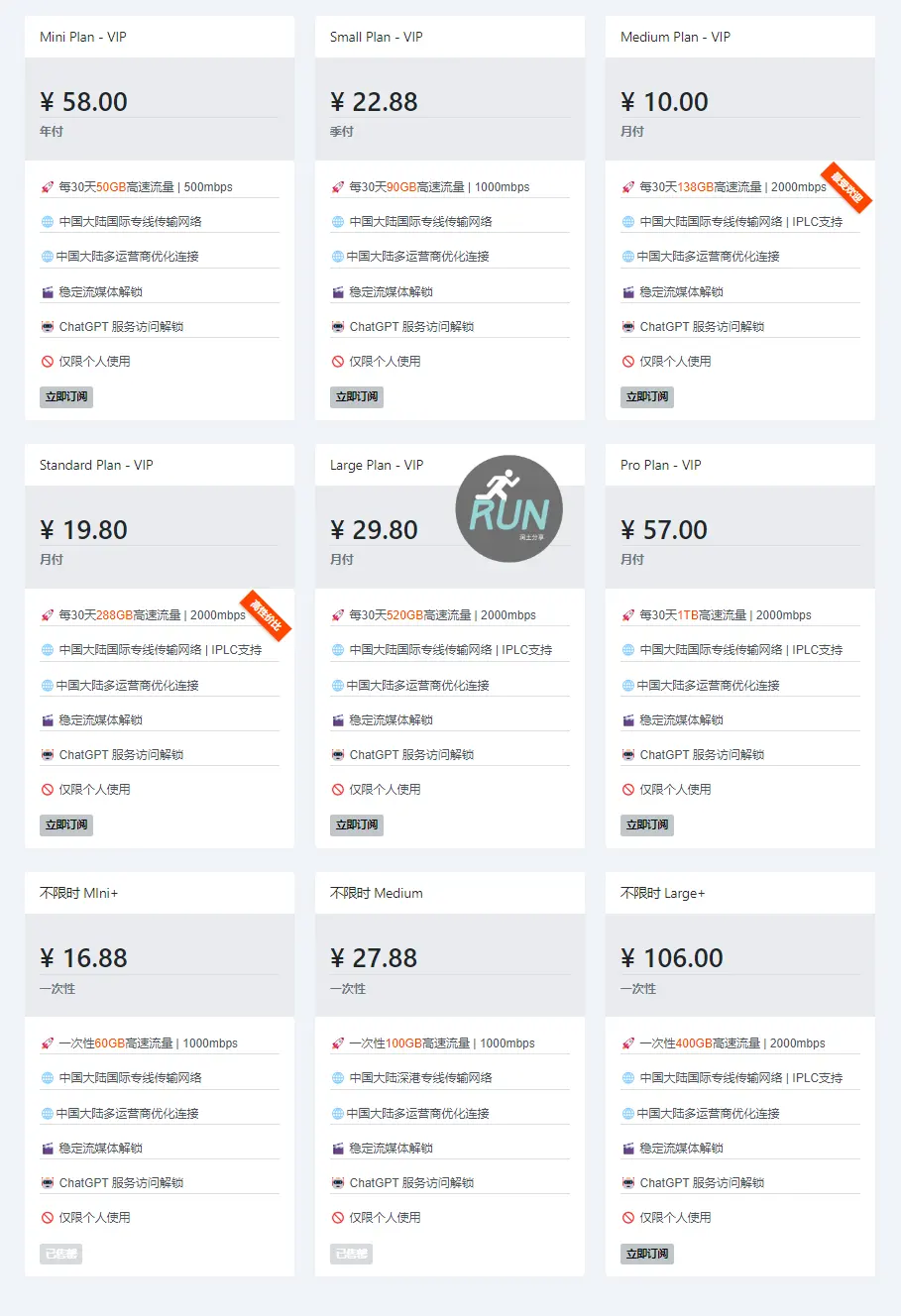Viewport: 901px width, 1316px height.
Task: Click the prohibition icon in Standard Plan card
Action: 47,790
